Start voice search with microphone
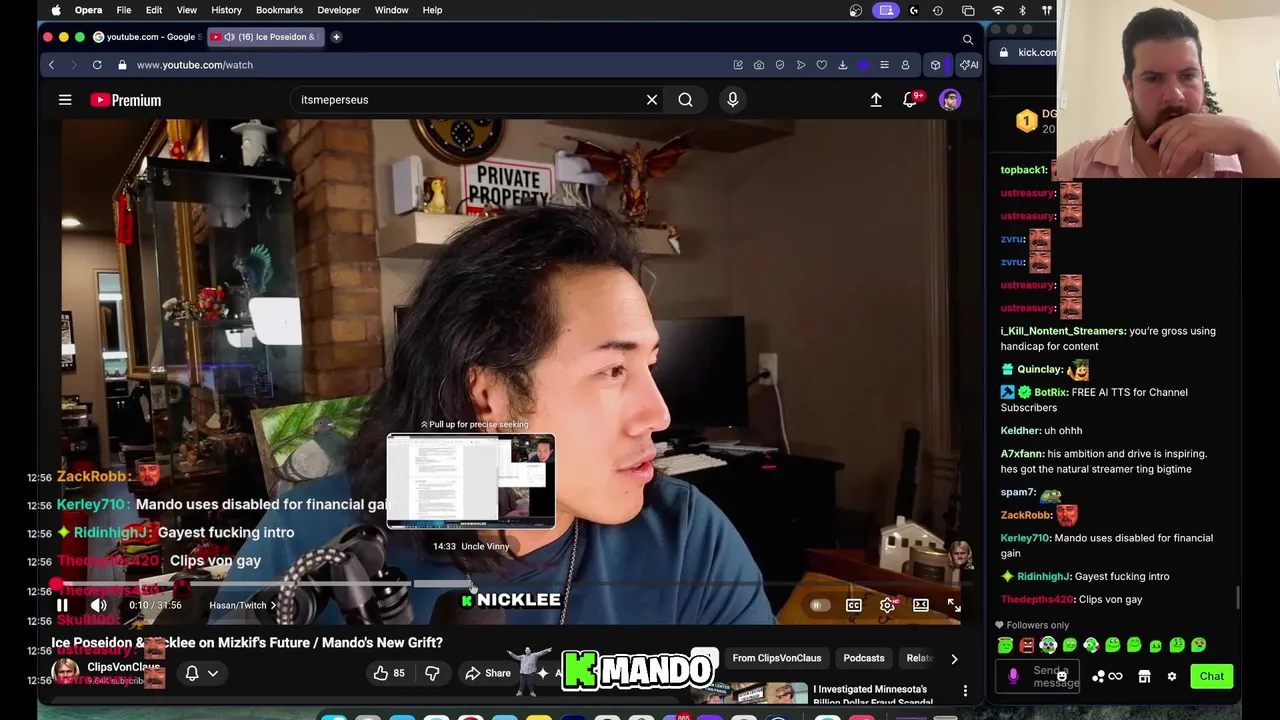The height and width of the screenshot is (720, 1280). [x=733, y=100]
